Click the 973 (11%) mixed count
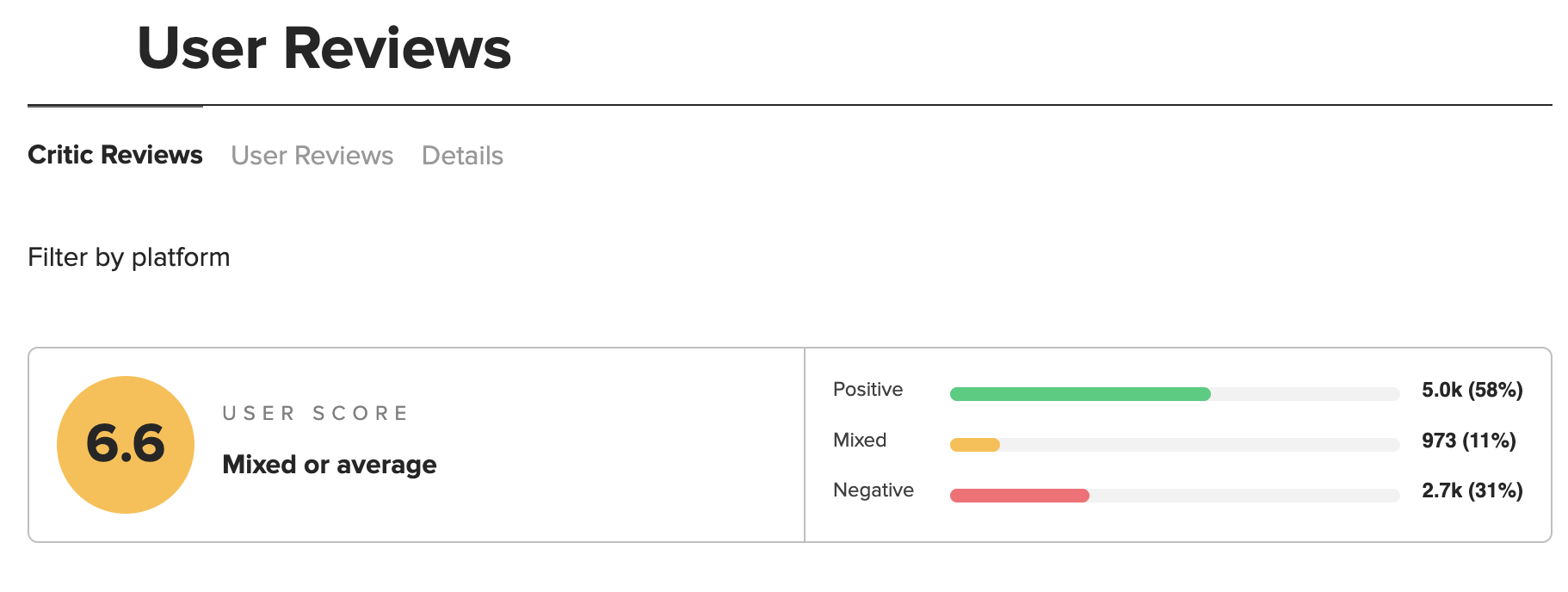The width and height of the screenshot is (1568, 592). 1468,441
